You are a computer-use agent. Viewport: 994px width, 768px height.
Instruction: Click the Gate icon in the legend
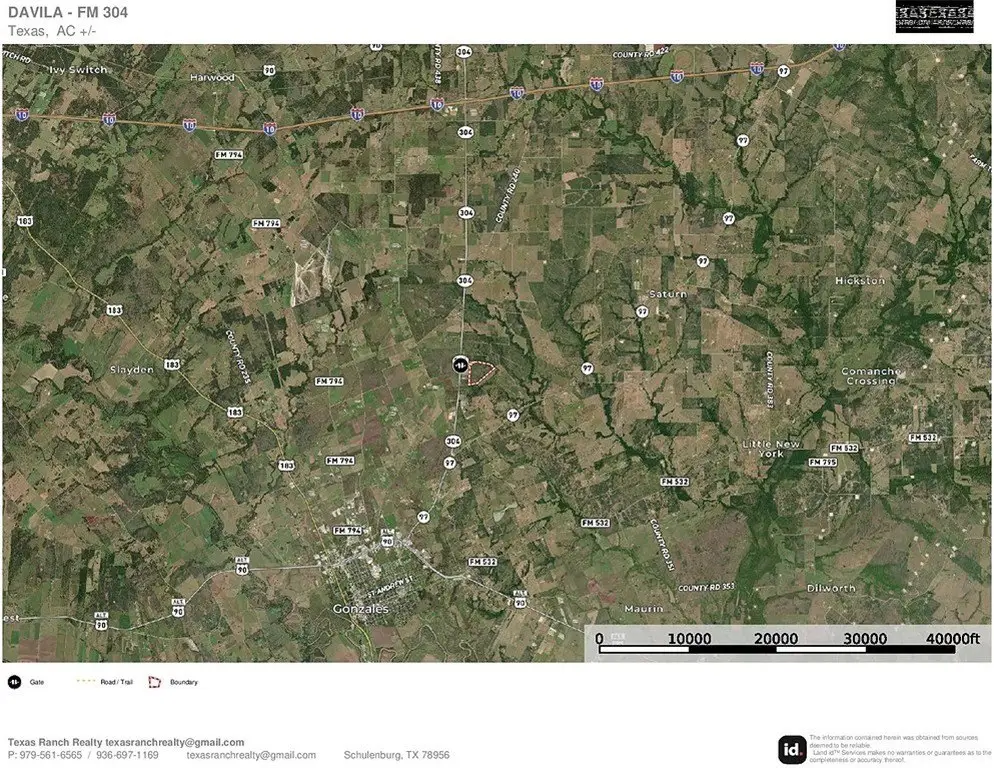pos(15,682)
